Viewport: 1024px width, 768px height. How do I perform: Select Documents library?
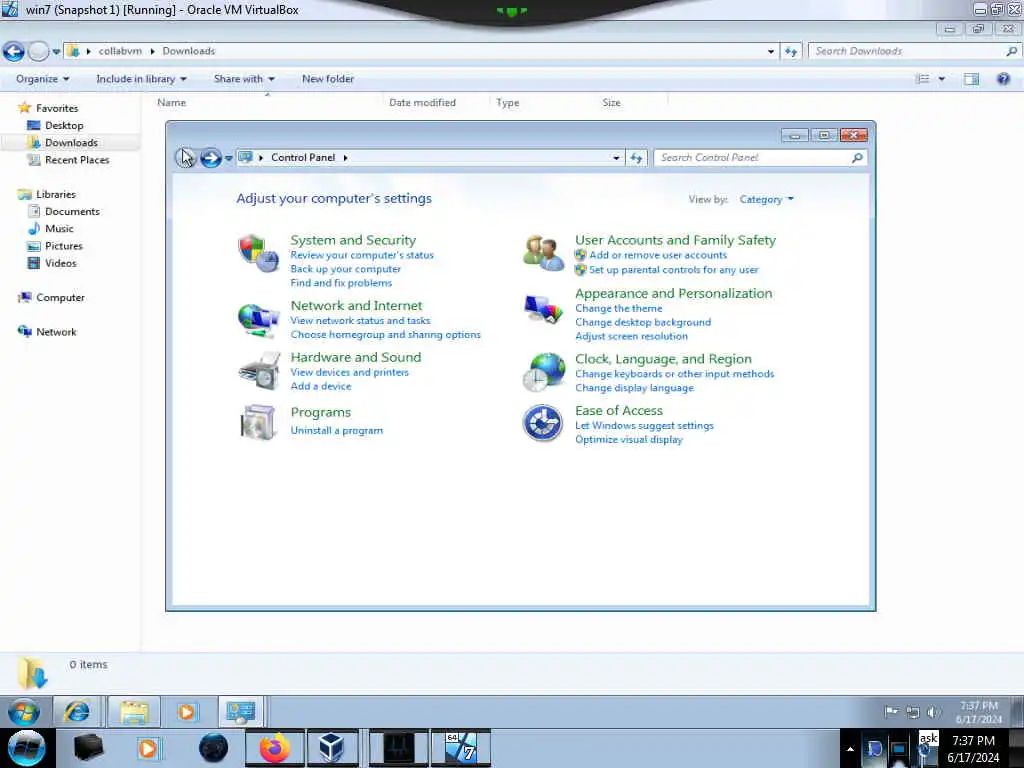coord(72,212)
